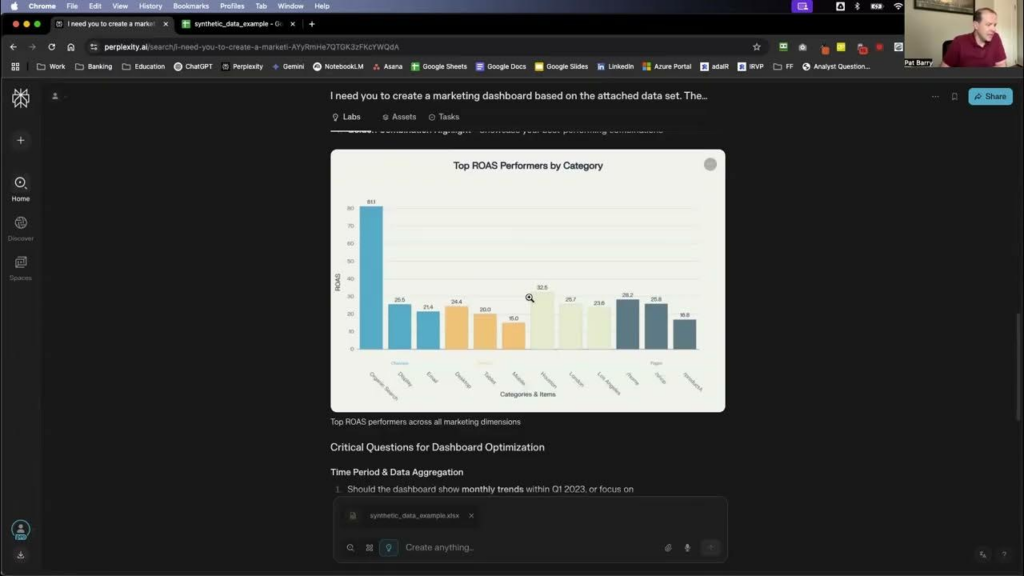1024x576 pixels.
Task: Switch to the Assets tab
Action: pos(399,117)
